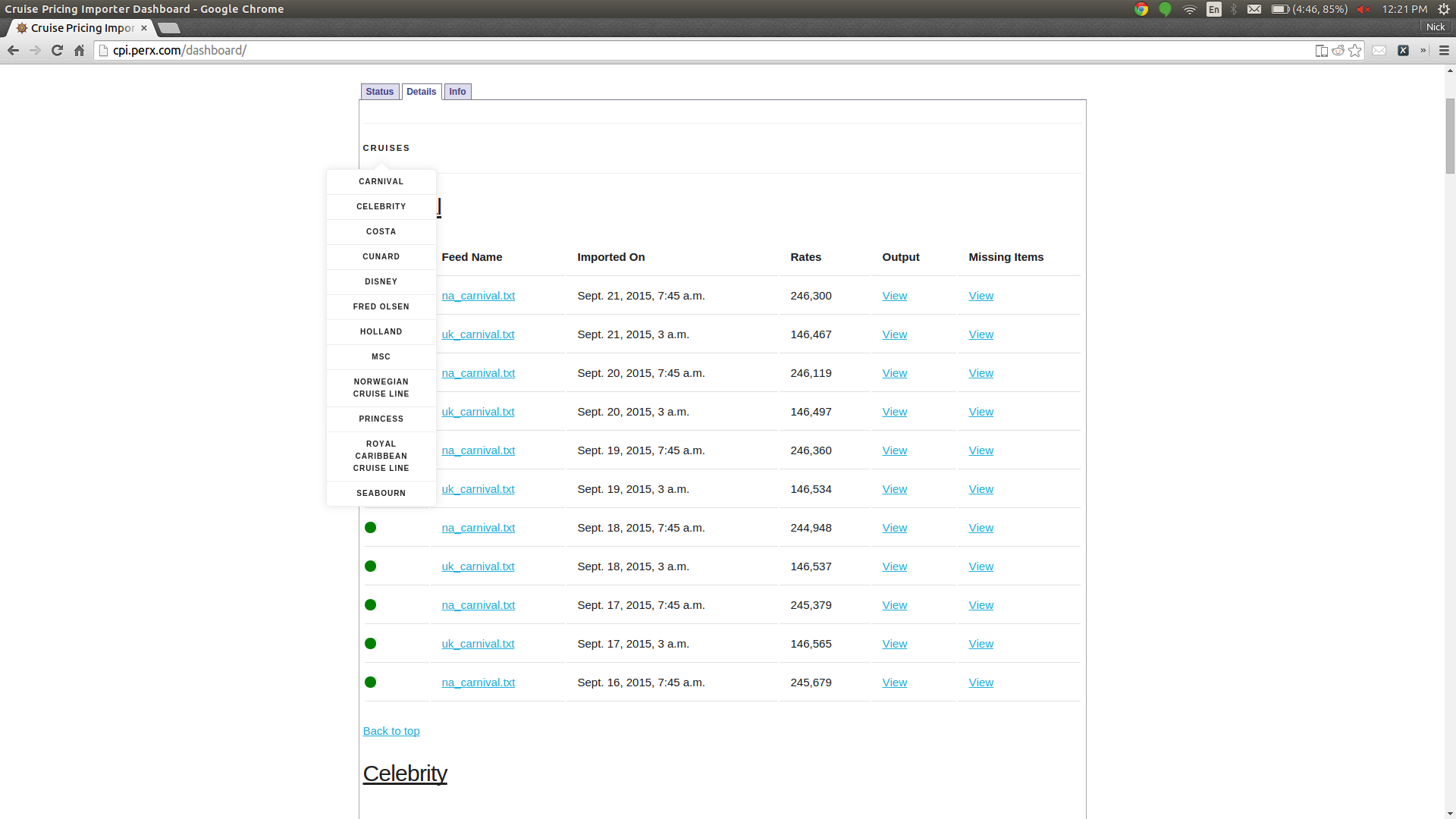
Task: Select Costa in the cruises menu
Action: tap(381, 232)
